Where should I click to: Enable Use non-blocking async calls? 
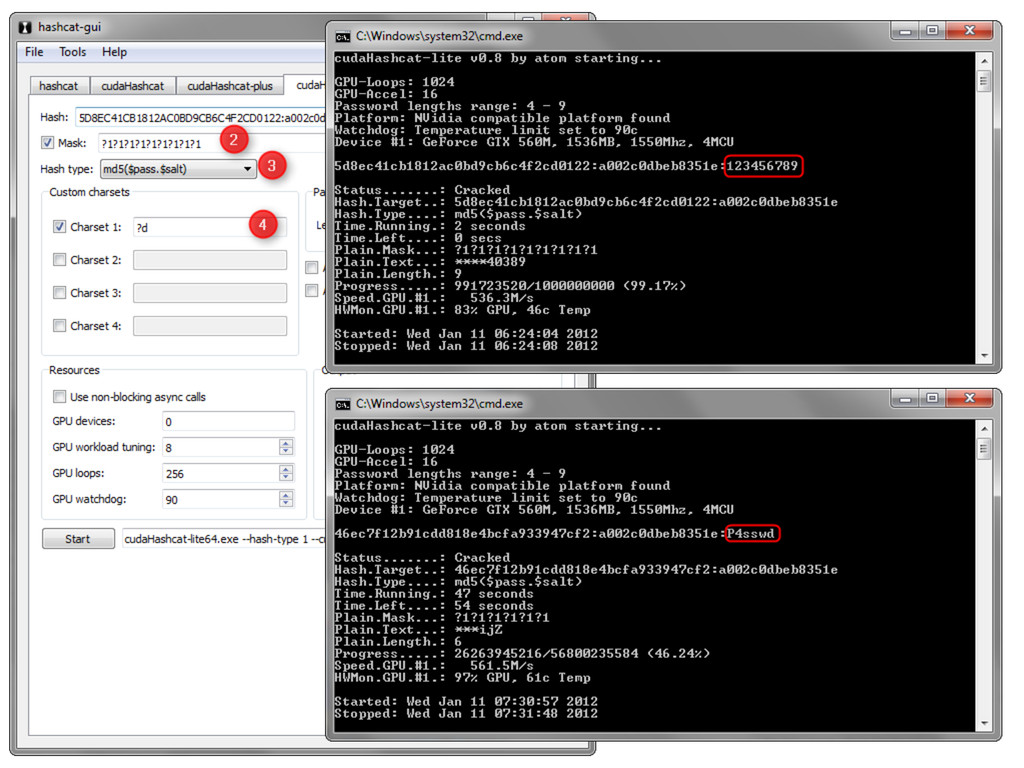click(x=59, y=397)
